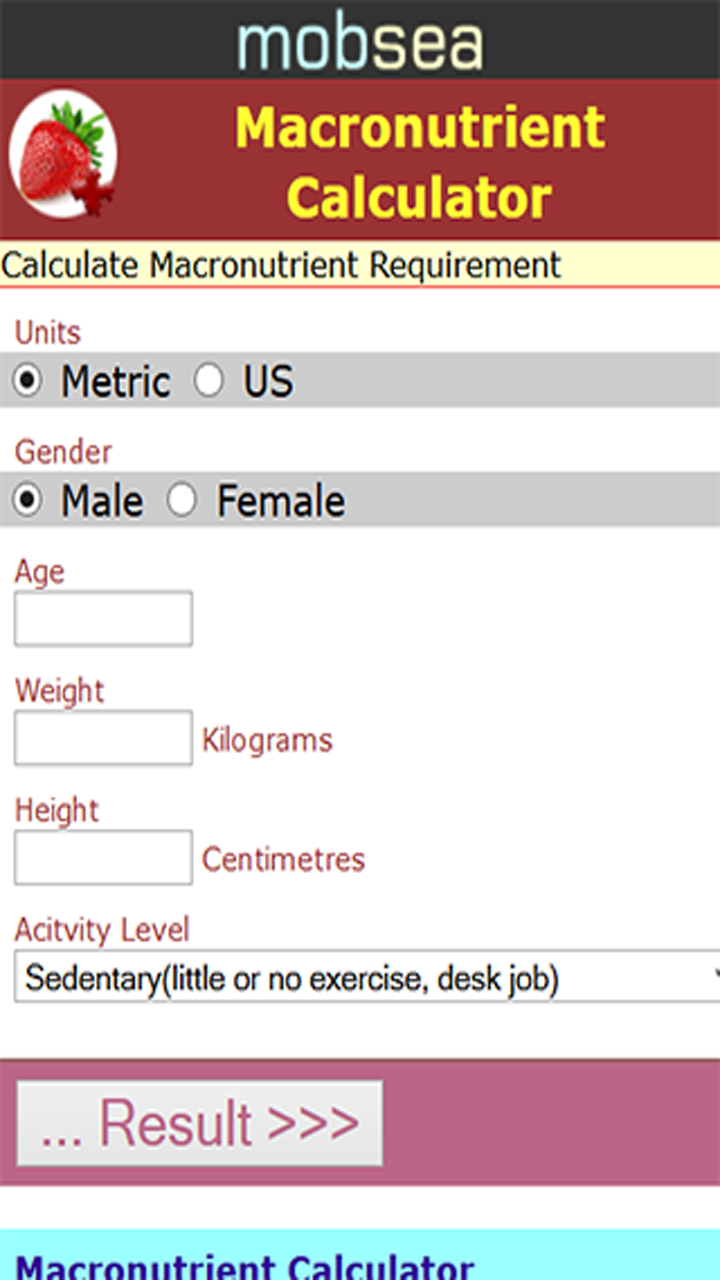Choose Male gender option
This screenshot has width=720, height=1280.
27,500
